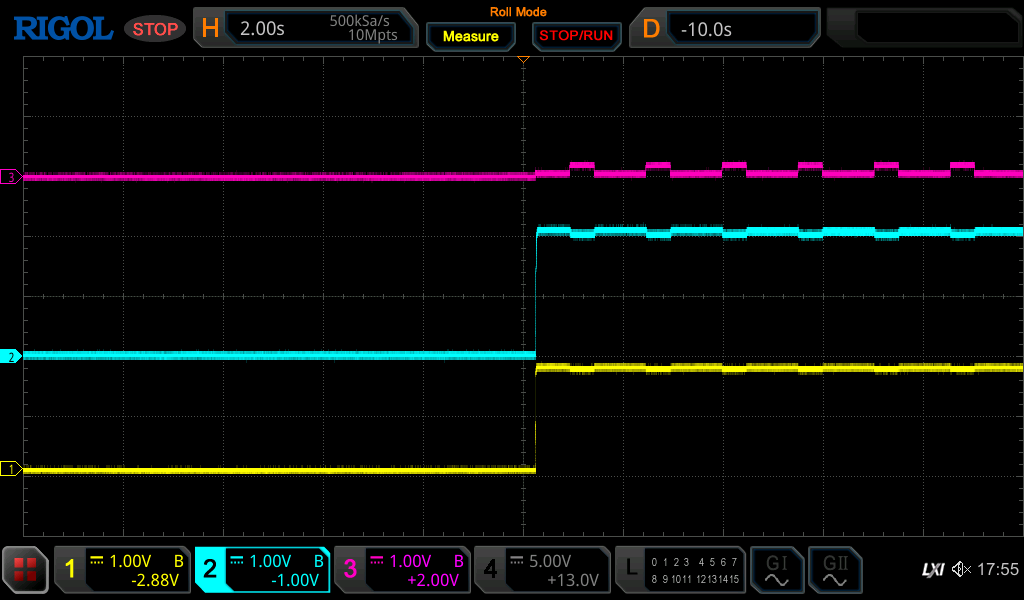Click the channel 2 ground level marker
Screen dimensions: 1024x600
[10, 356]
